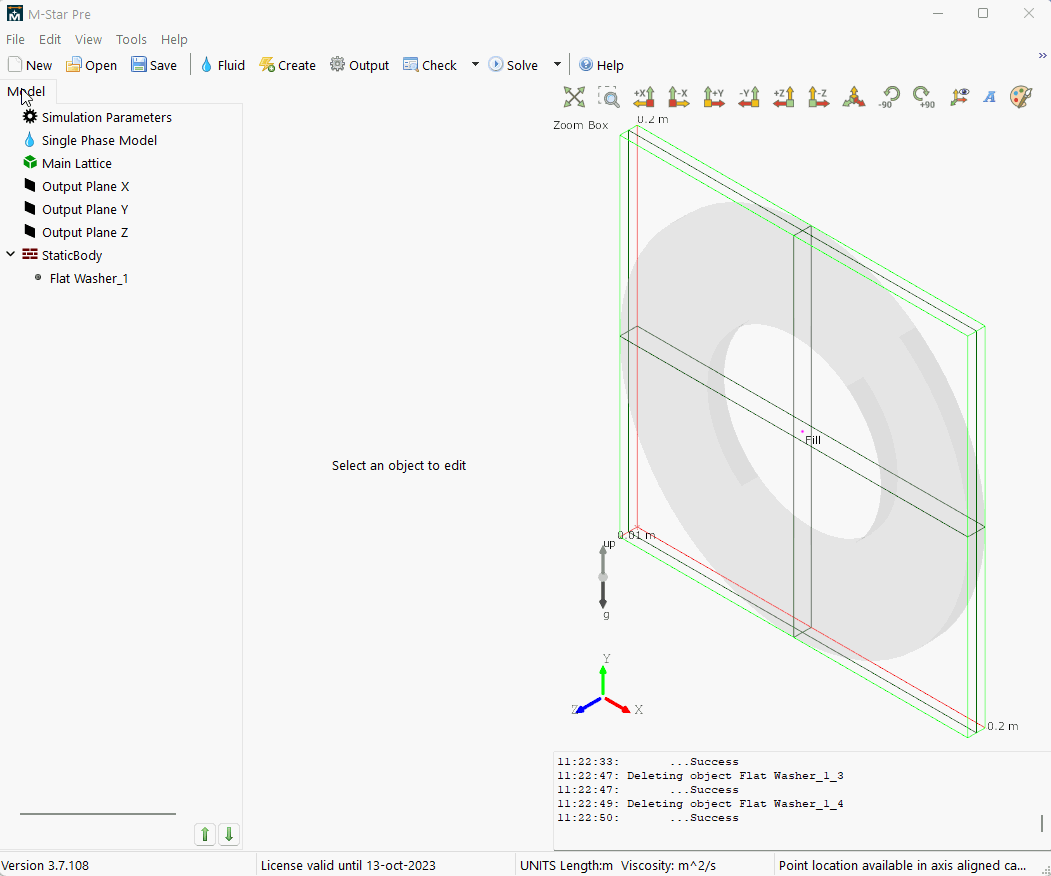1051x876 pixels.
Task: Select Flat Washer_1 in the tree
Action: 88,278
